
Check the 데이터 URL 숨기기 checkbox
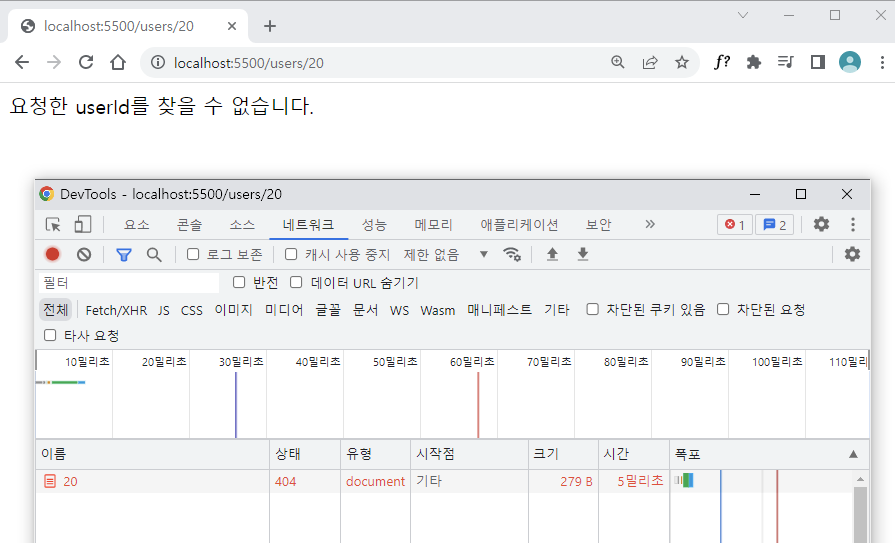tap(296, 282)
